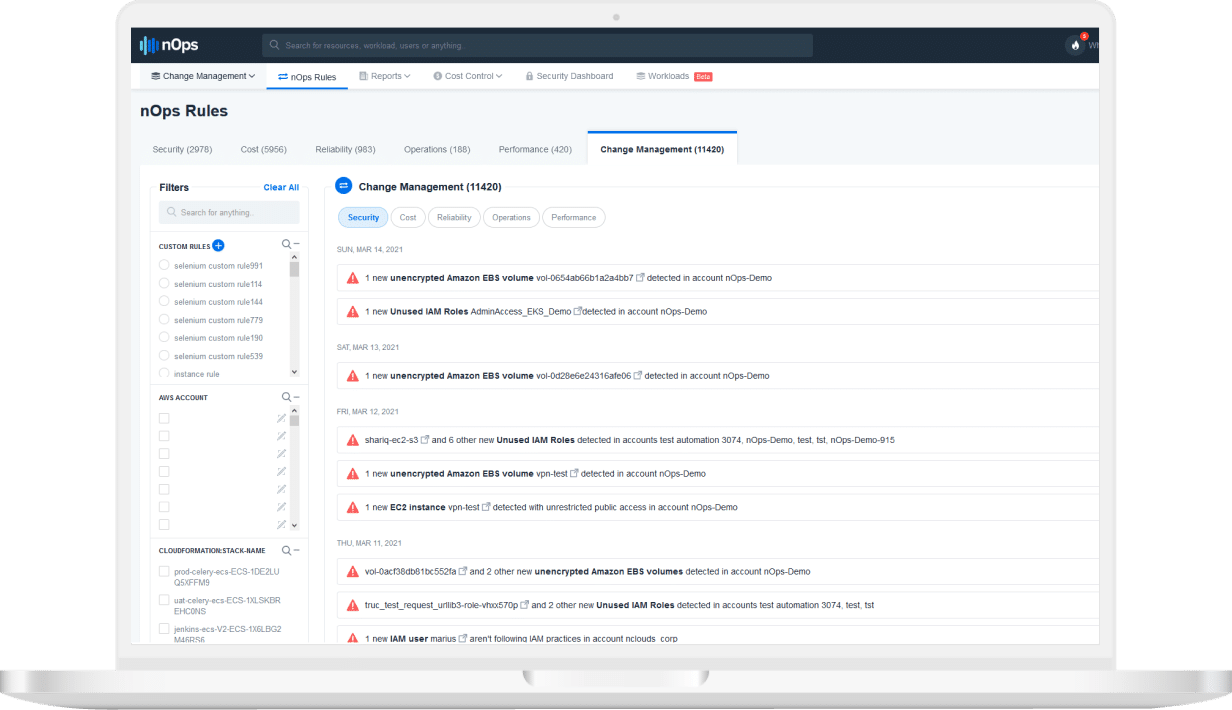Click warning triangle on vol-0acf38db81bc552fa row
The image size is (1232, 710).
[x=352, y=571]
